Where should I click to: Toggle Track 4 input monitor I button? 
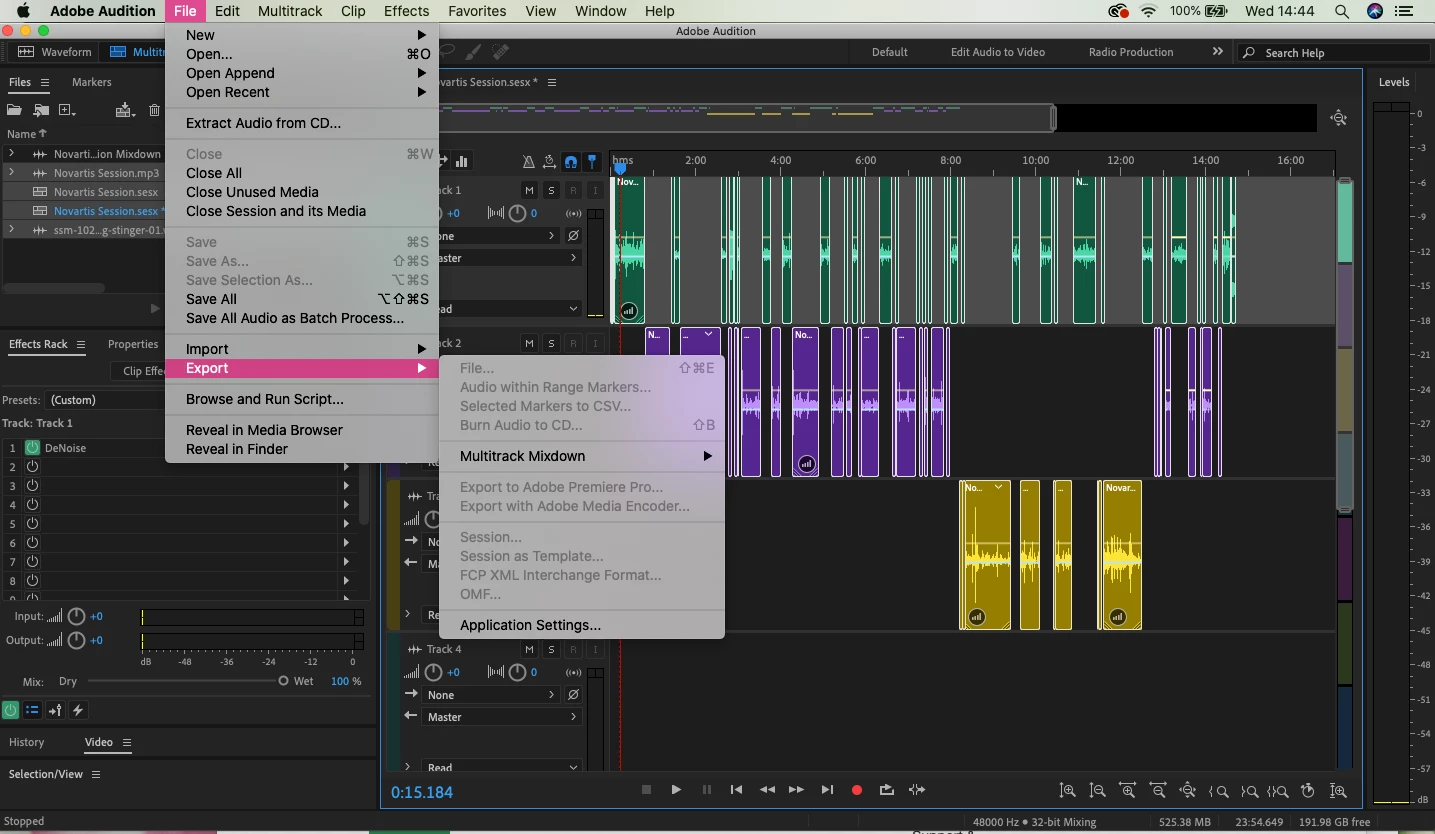[x=595, y=649]
